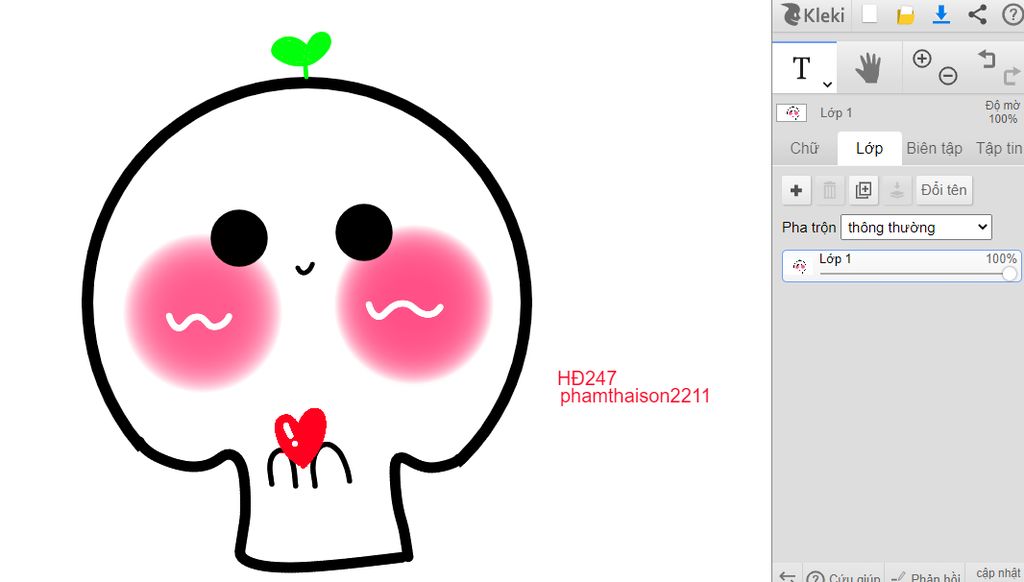Select the Hand pan tool
The width and height of the screenshot is (1024, 582).
(869, 68)
